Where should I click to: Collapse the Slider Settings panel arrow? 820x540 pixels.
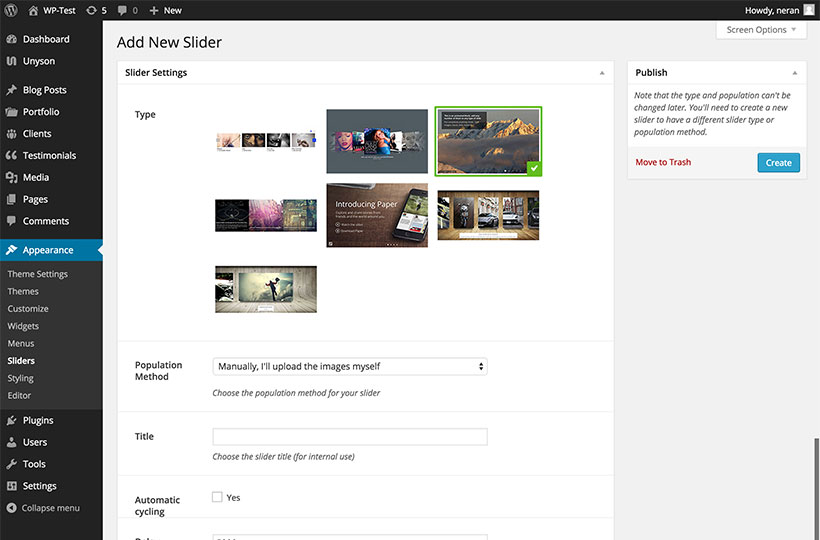click(x=602, y=73)
